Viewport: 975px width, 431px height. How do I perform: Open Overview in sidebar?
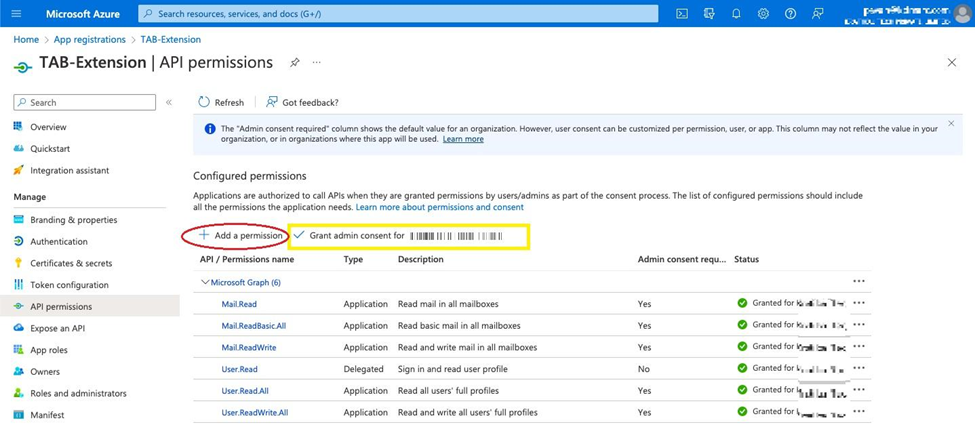tap(49, 127)
